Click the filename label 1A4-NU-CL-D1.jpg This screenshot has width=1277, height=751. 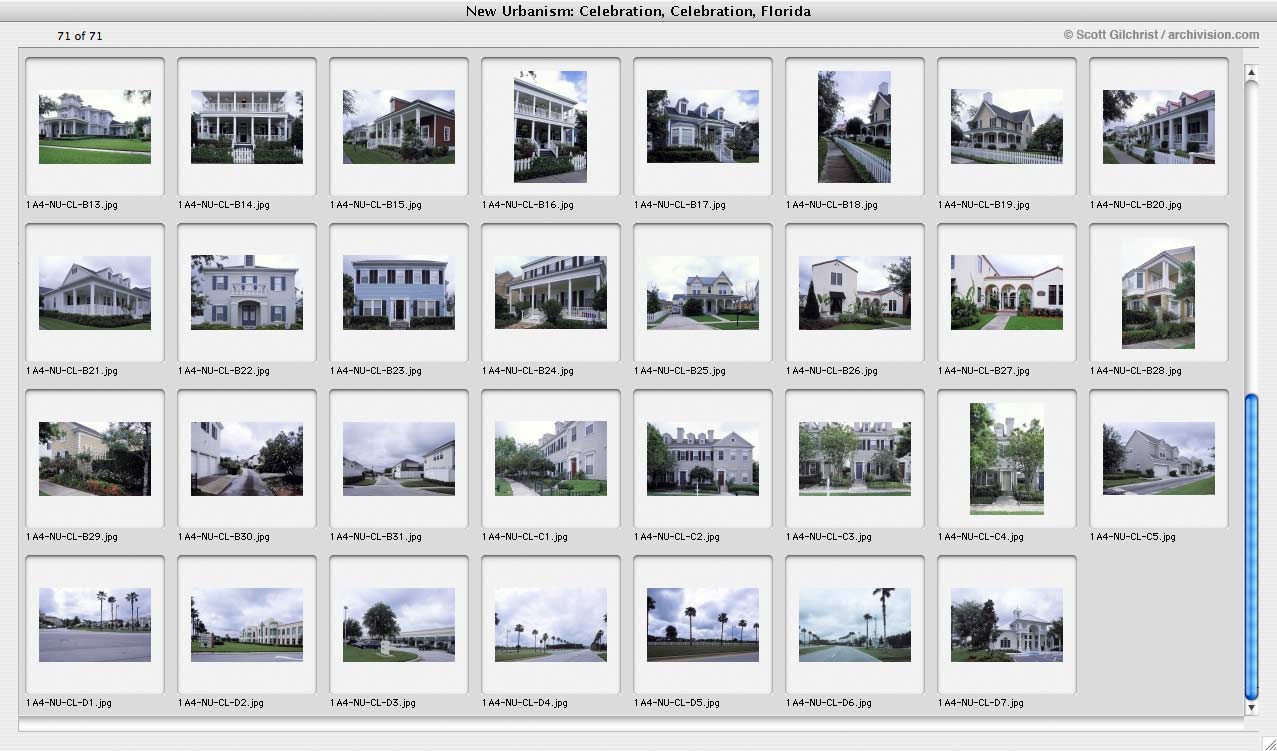(69, 703)
